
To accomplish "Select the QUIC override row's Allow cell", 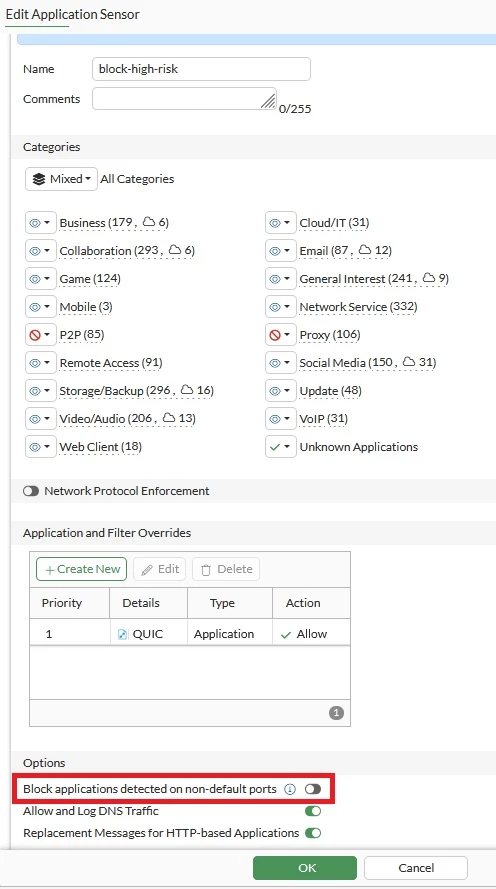I will (311, 634).
